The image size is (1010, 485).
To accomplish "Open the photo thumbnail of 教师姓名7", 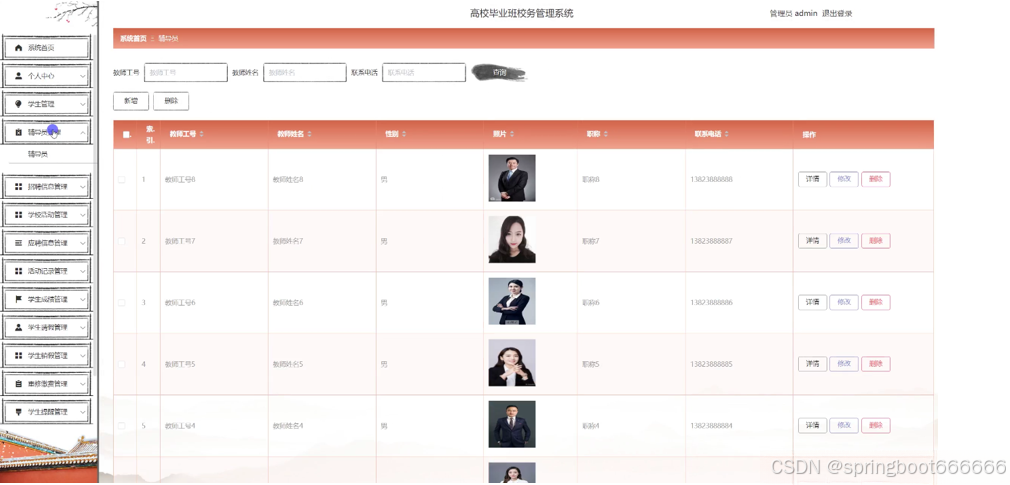I will click(511, 240).
